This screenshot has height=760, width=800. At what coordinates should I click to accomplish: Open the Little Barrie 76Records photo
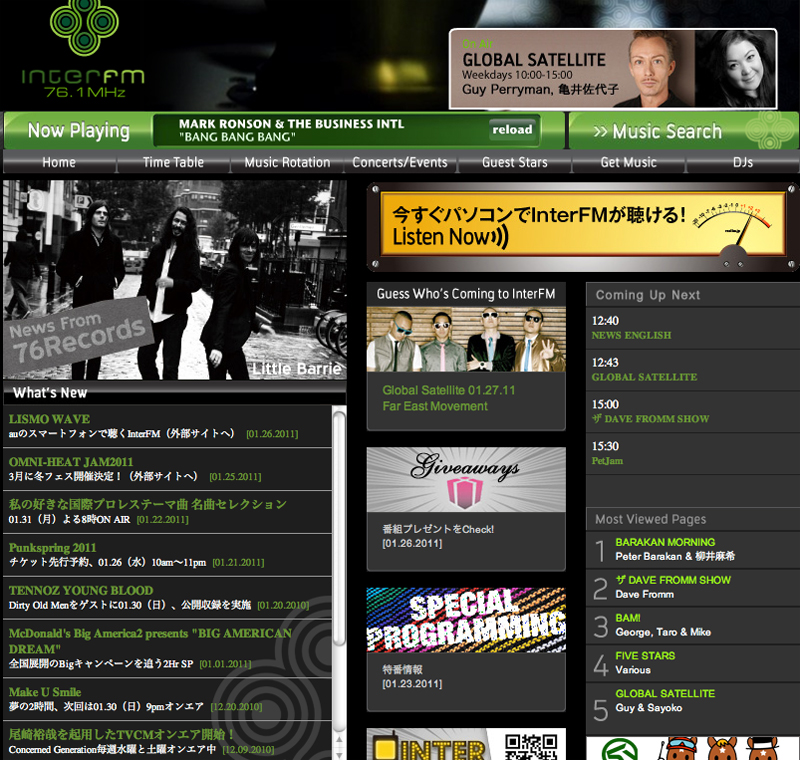[x=174, y=280]
